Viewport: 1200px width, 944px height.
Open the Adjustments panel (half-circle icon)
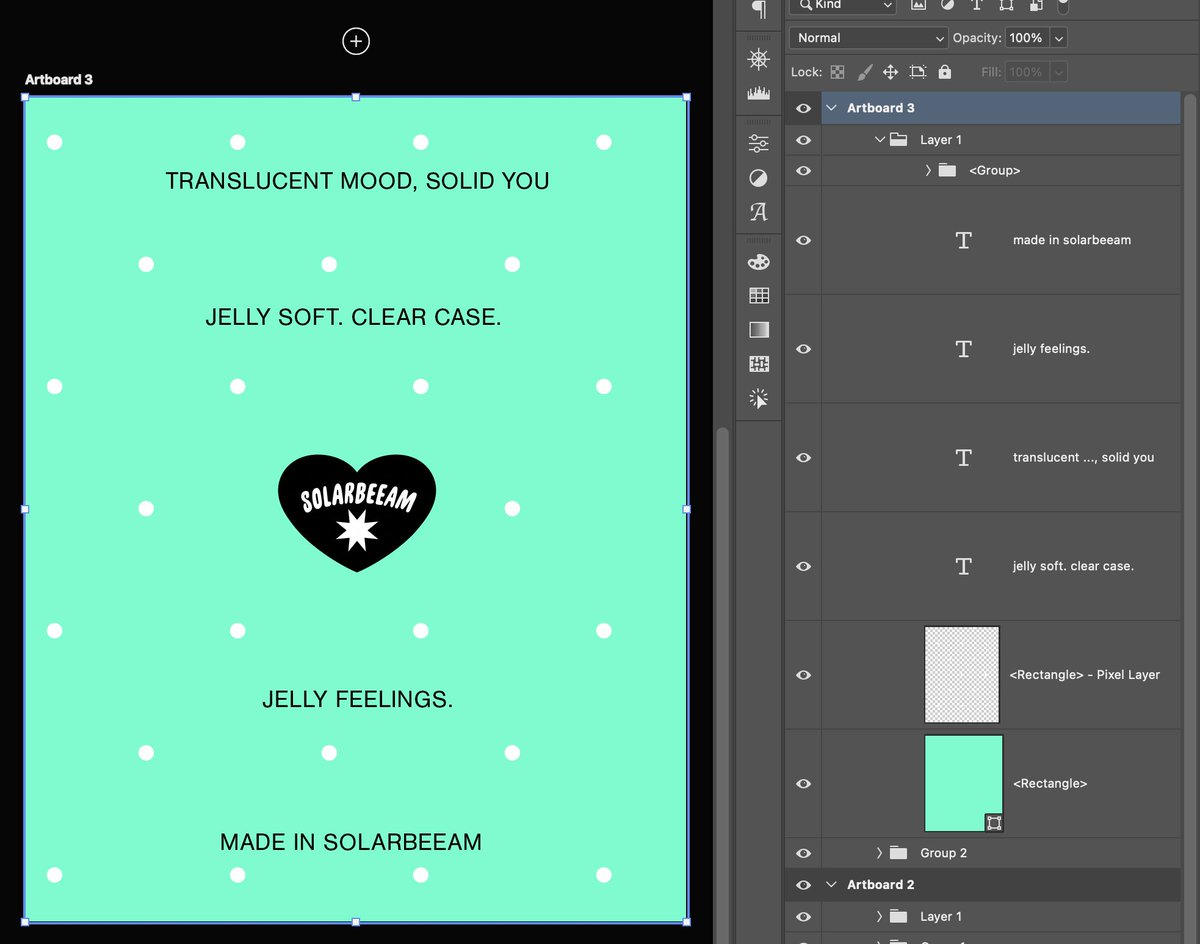tap(759, 178)
